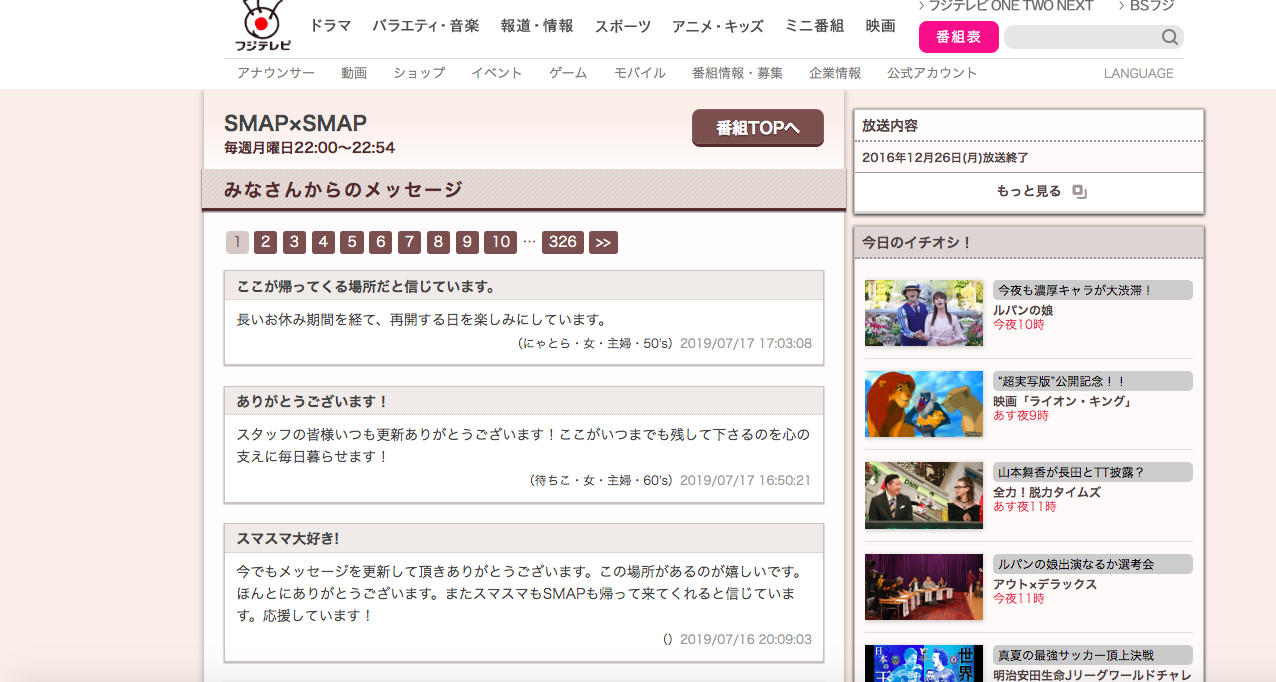
Task: Go to message page 326
Action: [x=562, y=242]
